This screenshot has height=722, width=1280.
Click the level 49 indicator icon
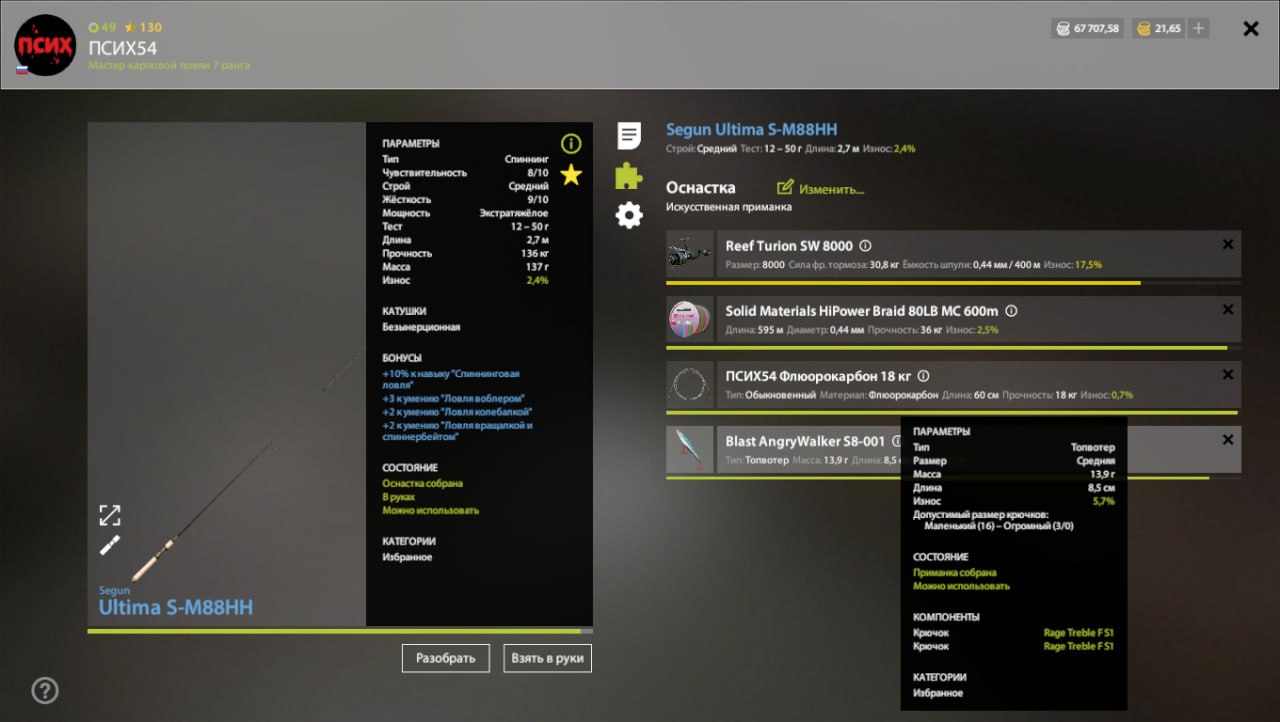click(94, 27)
